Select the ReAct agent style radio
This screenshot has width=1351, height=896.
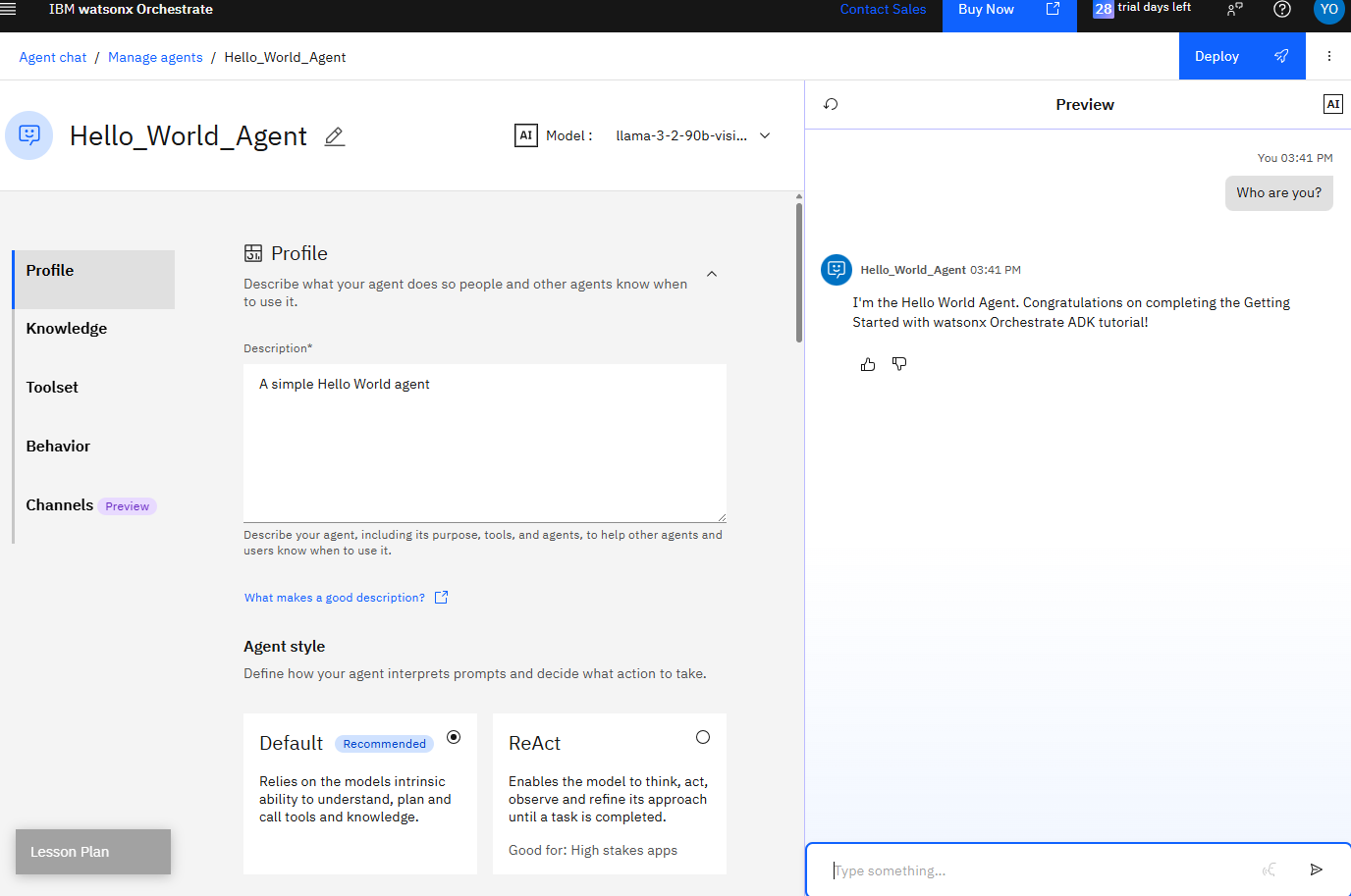pyautogui.click(x=703, y=737)
